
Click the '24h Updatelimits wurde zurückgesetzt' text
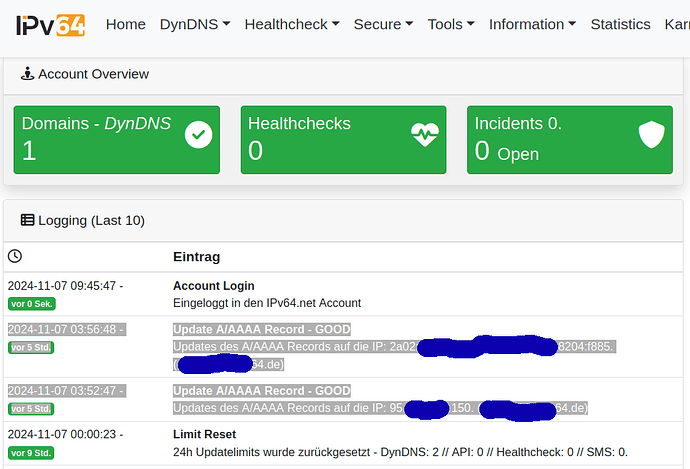400,452
